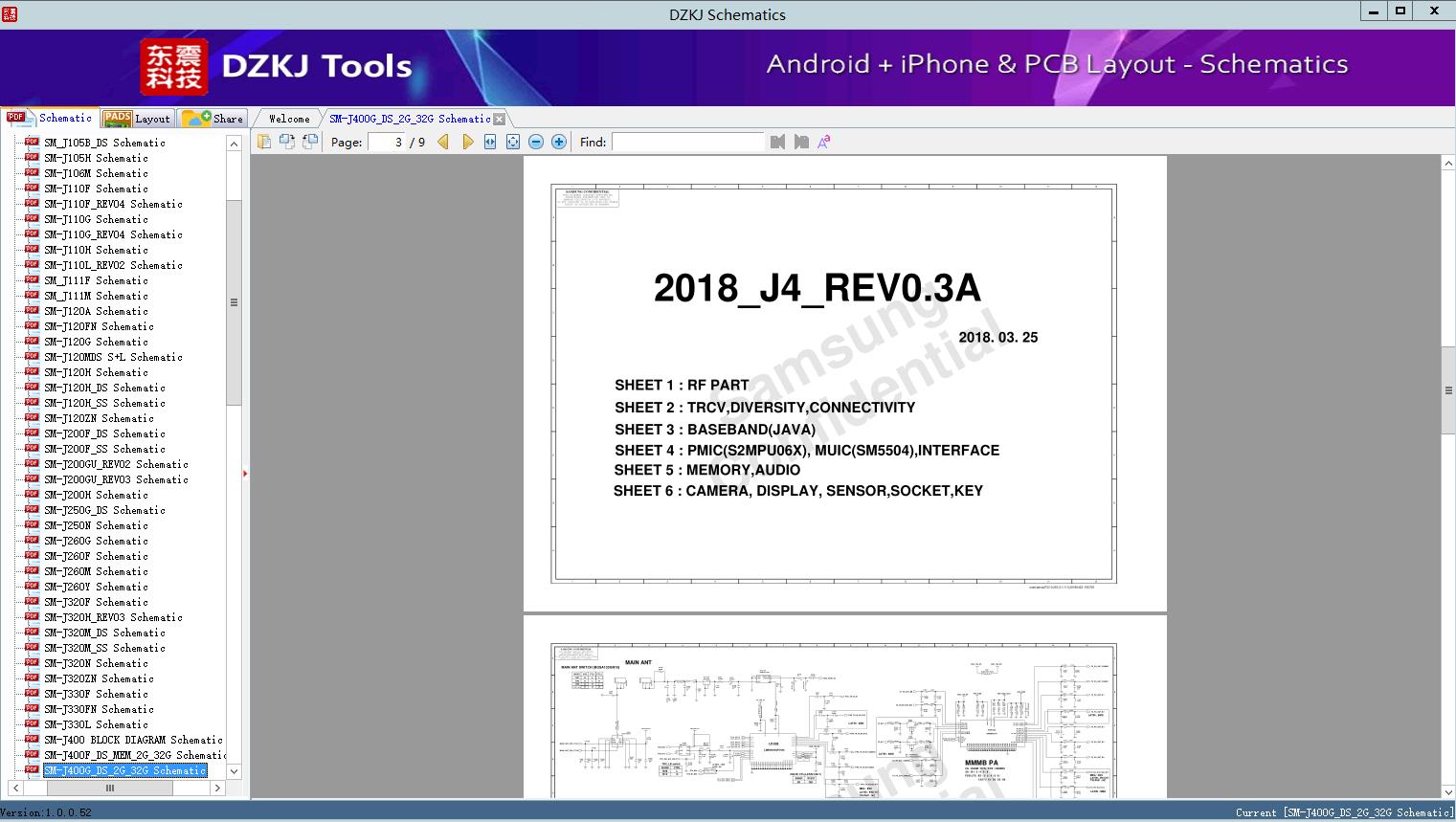Select SM-J250G_DS Schematic
The image size is (1456, 822).
coord(104,510)
